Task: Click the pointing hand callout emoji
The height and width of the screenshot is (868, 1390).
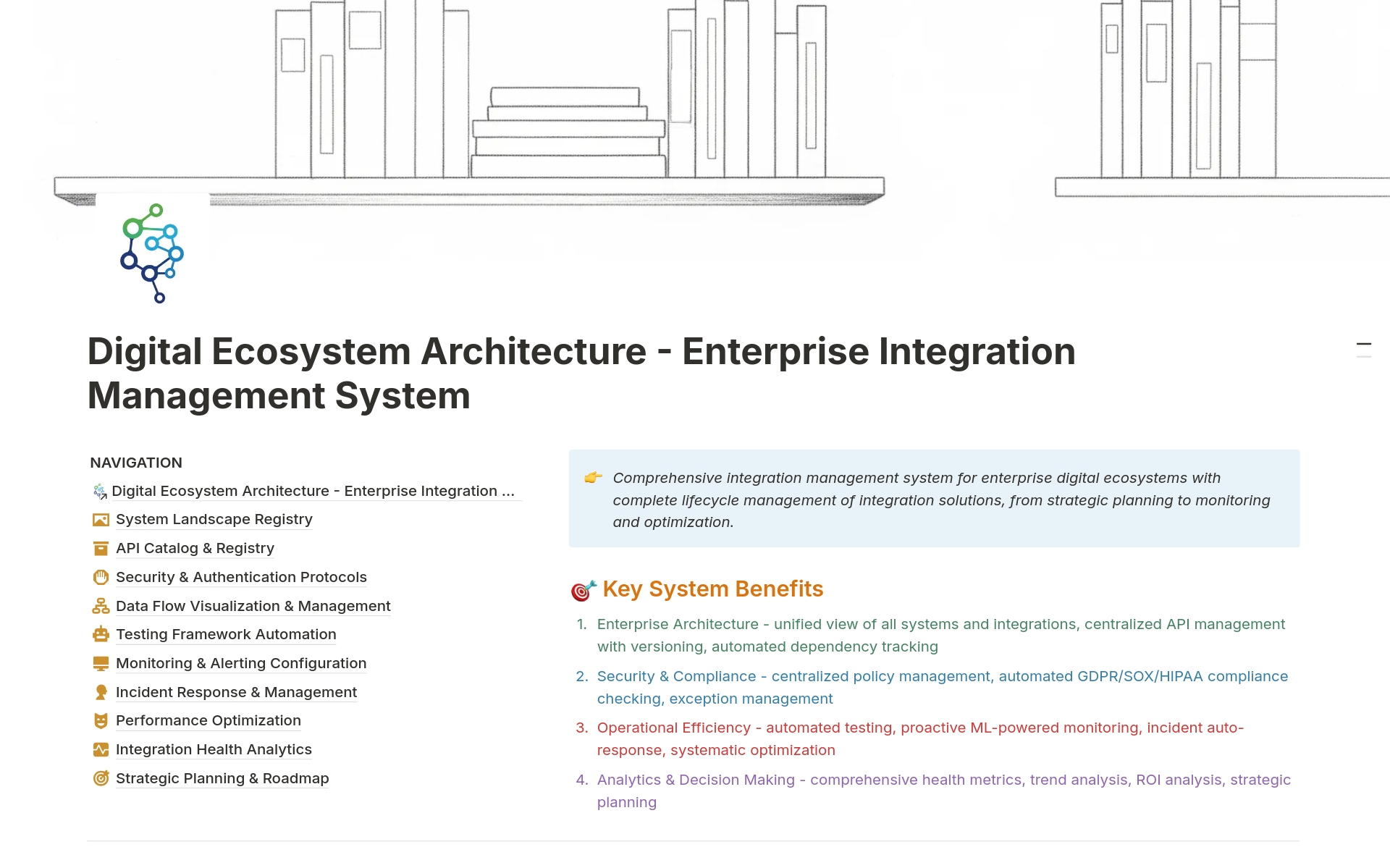Action: point(593,478)
